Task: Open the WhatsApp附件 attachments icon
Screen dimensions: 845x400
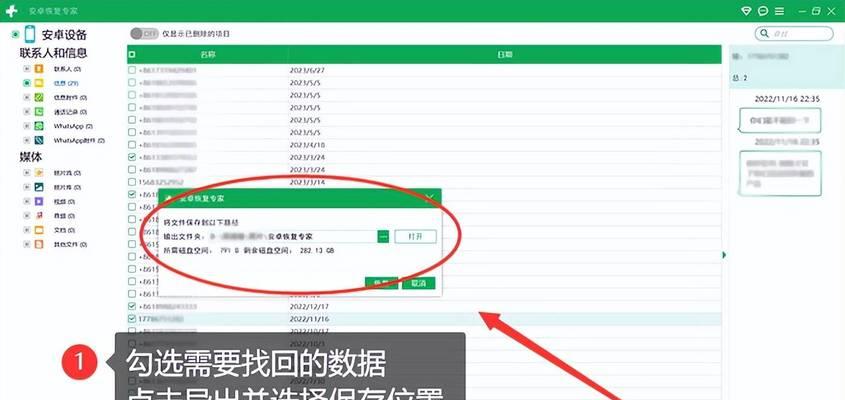Action: pos(39,140)
